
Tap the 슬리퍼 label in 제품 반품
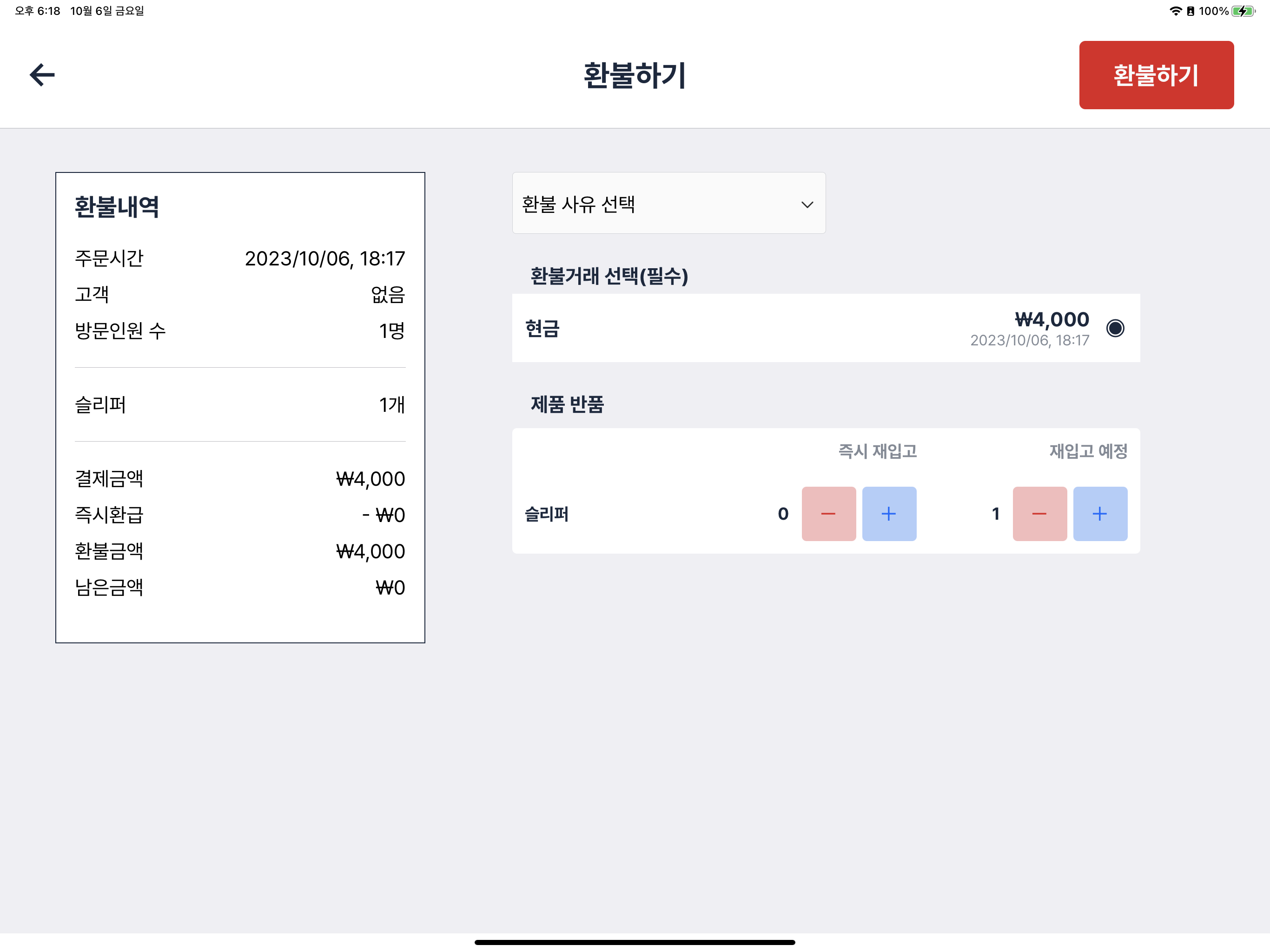pos(547,514)
